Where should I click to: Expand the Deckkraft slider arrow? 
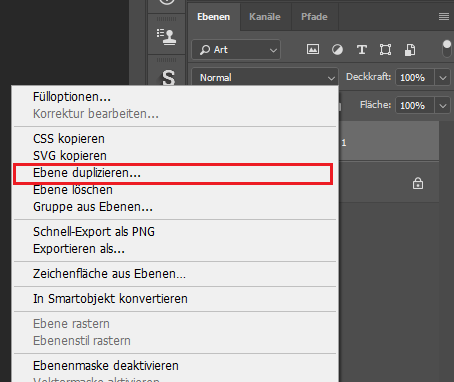[443, 78]
